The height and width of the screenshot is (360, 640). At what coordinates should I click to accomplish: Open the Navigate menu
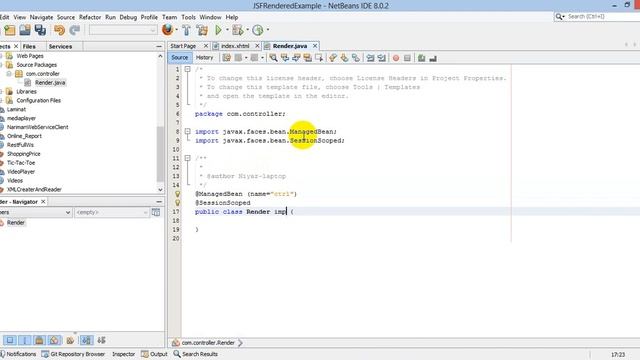(41, 17)
